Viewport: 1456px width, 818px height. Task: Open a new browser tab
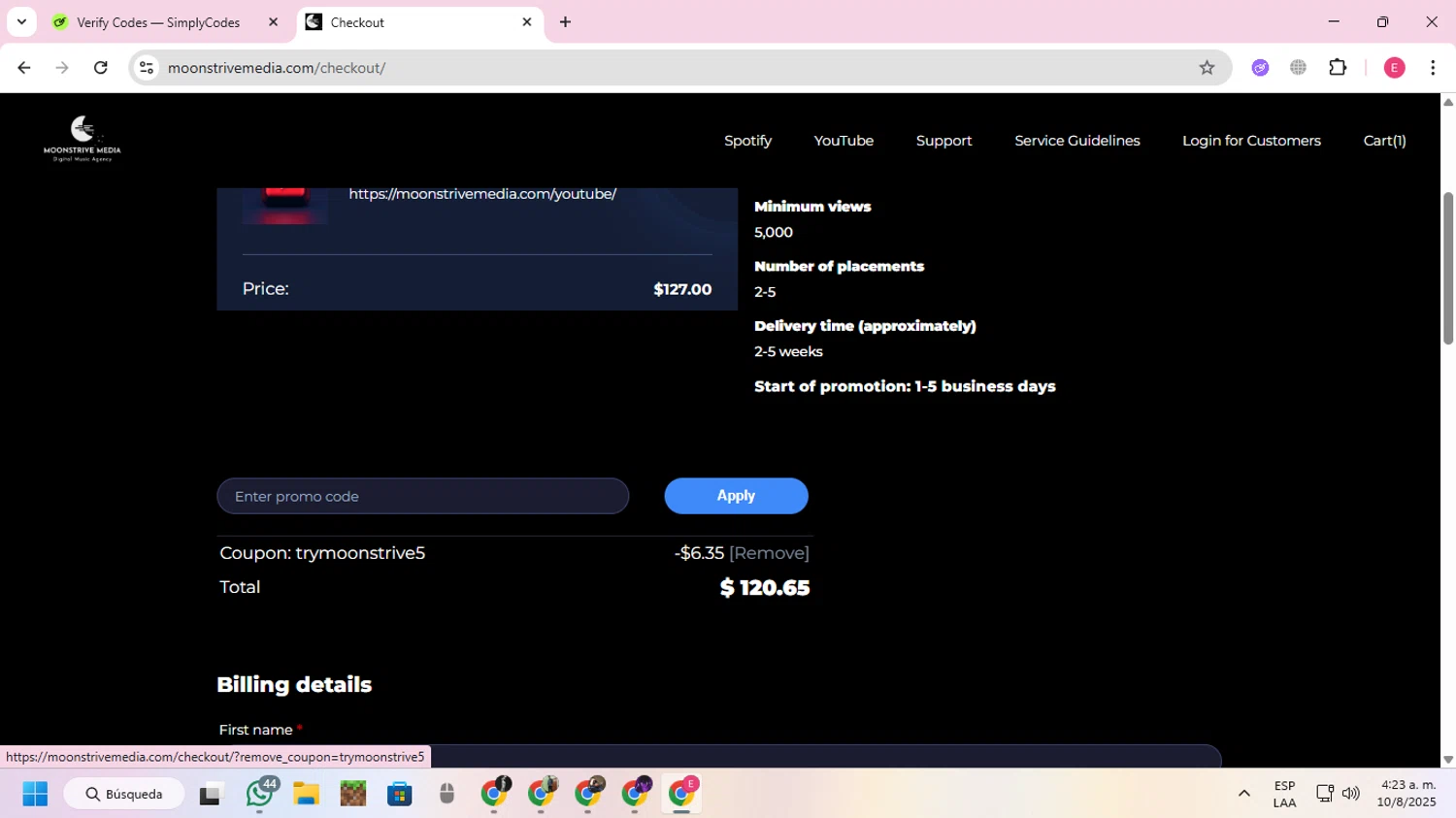pyautogui.click(x=565, y=22)
